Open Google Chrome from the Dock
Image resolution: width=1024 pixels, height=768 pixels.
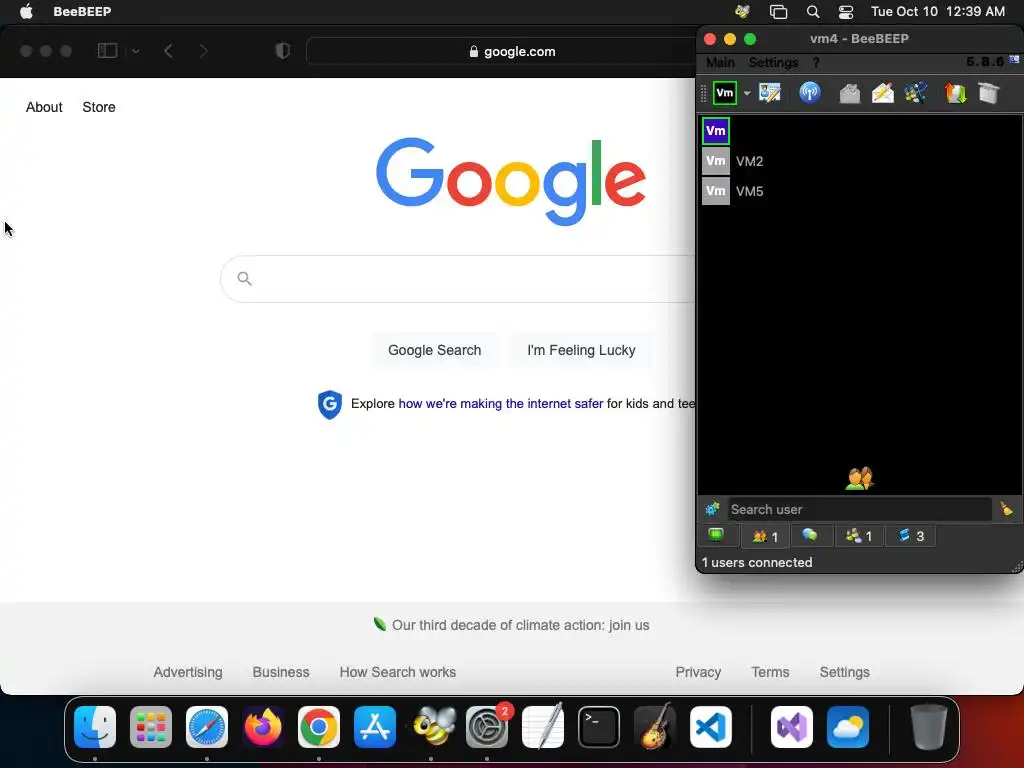319,727
